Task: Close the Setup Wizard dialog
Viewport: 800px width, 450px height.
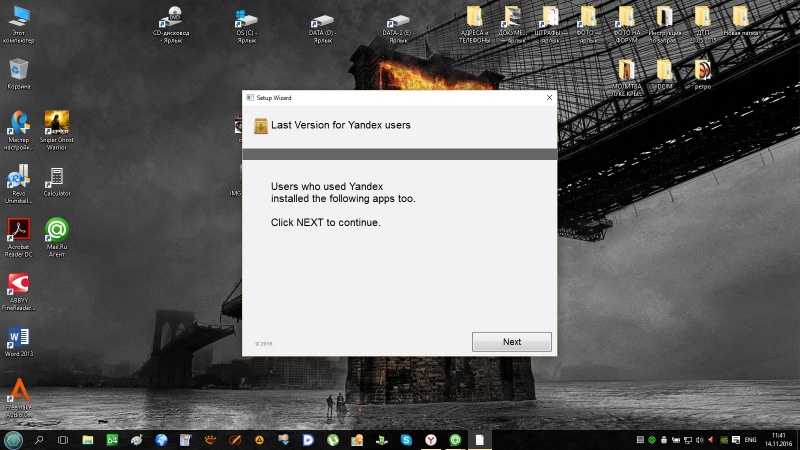Action: click(x=549, y=97)
